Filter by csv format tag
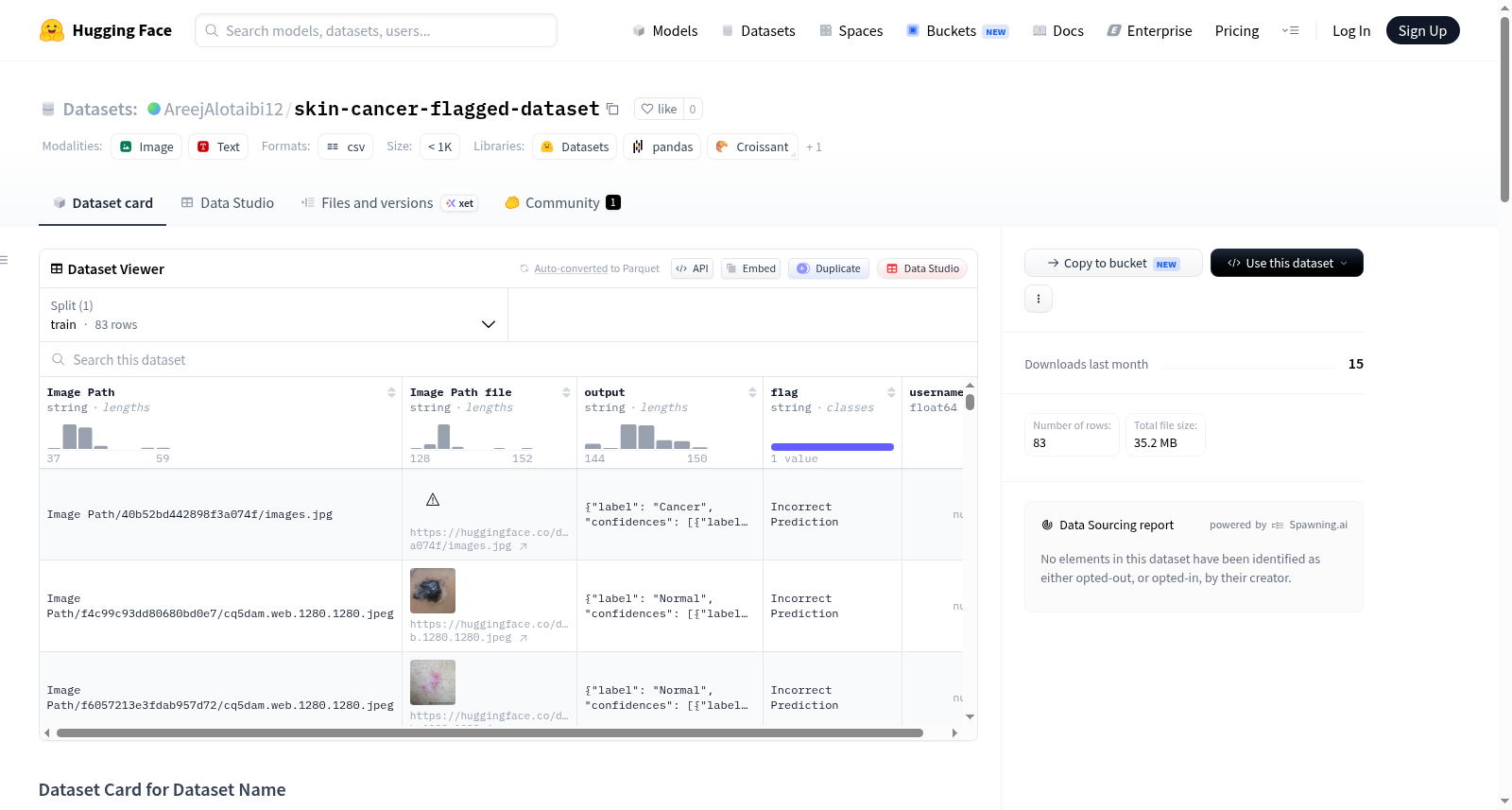Image resolution: width=1512 pixels, height=810 pixels. pyautogui.click(x=346, y=146)
